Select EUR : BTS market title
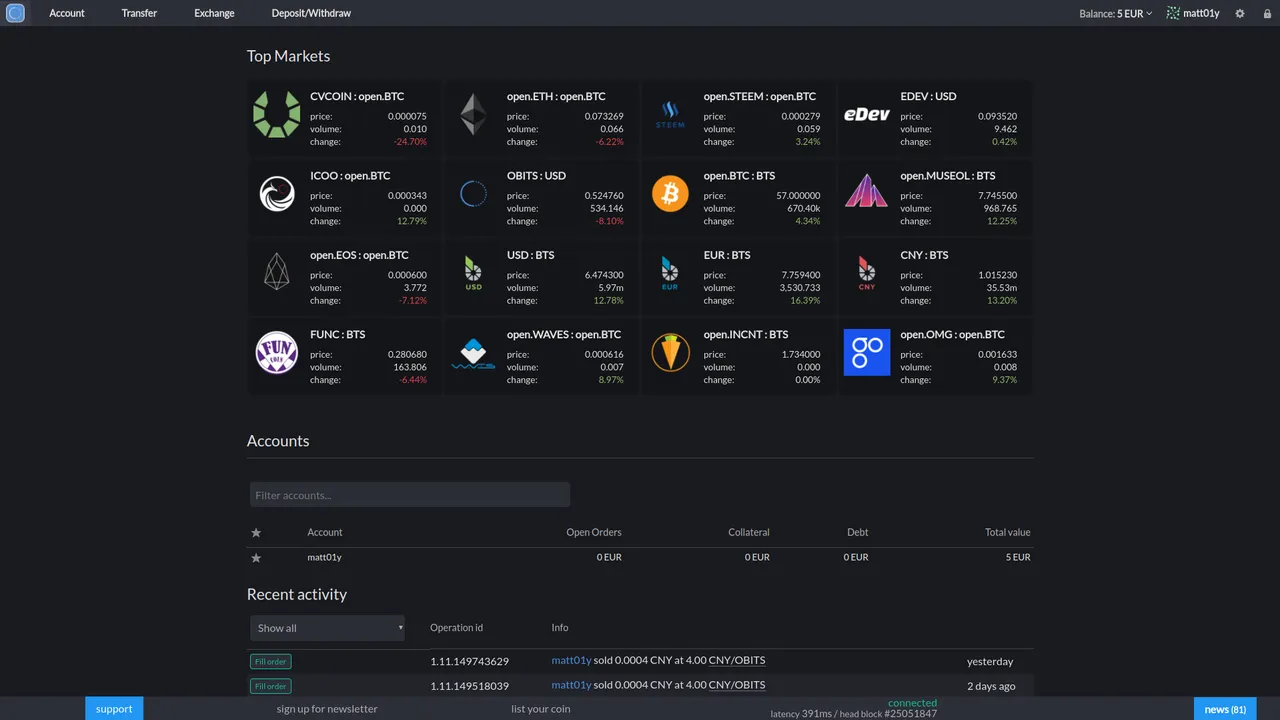Viewport: 1280px width, 720px height. [727, 255]
